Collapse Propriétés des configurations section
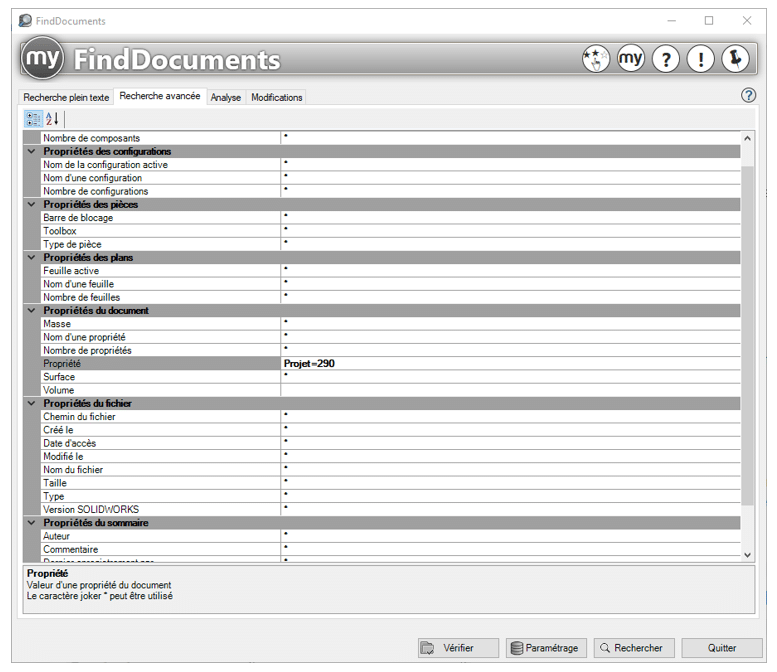This screenshot has height=672, width=777. click(32, 151)
